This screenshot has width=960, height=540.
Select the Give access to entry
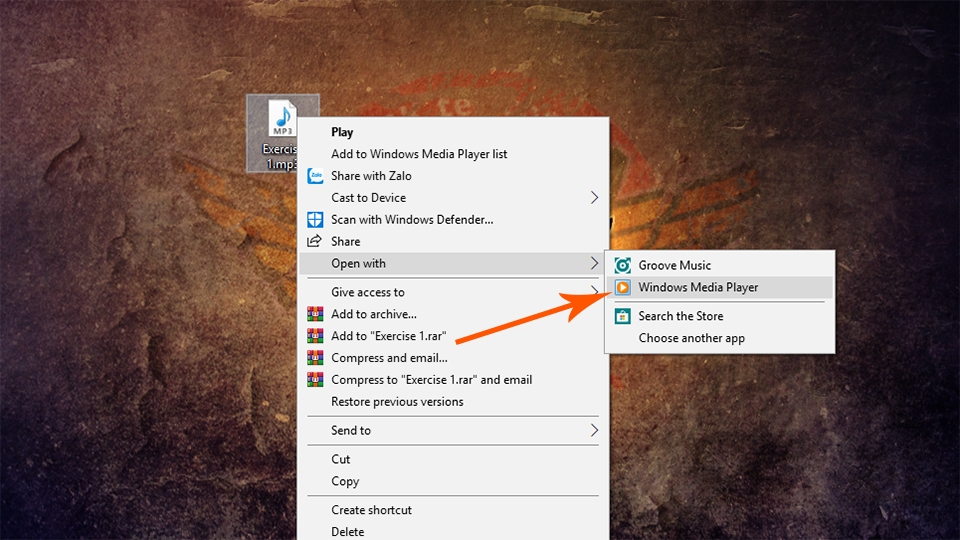[453, 292]
